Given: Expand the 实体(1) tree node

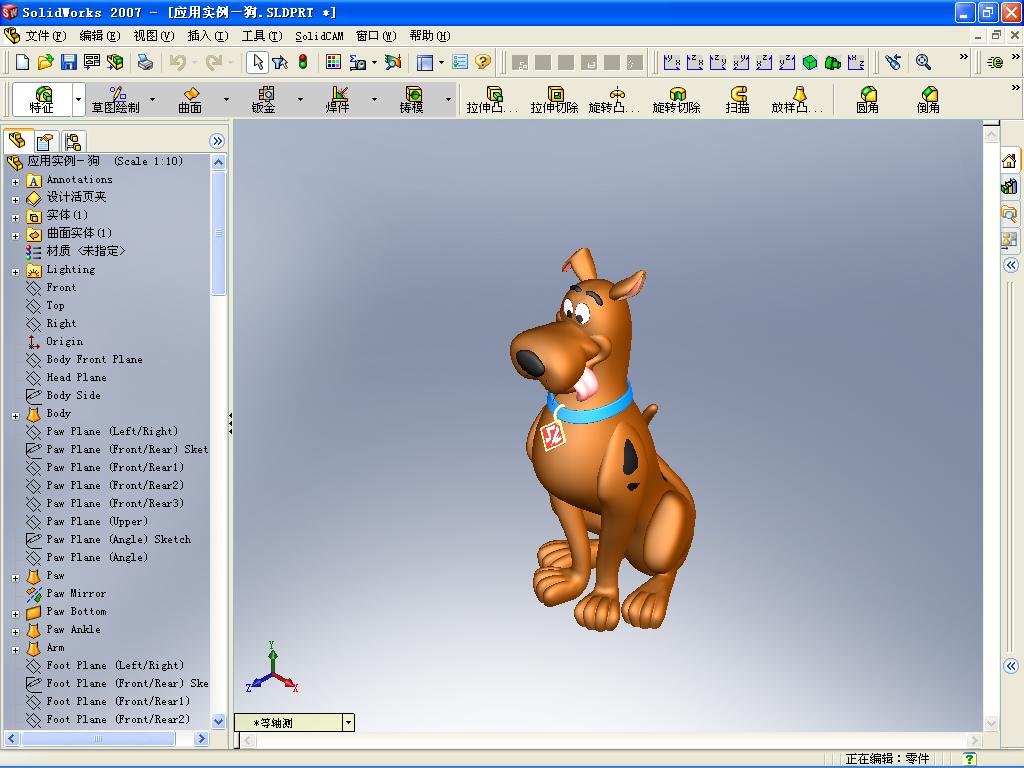Looking at the screenshot, I should click(16, 218).
